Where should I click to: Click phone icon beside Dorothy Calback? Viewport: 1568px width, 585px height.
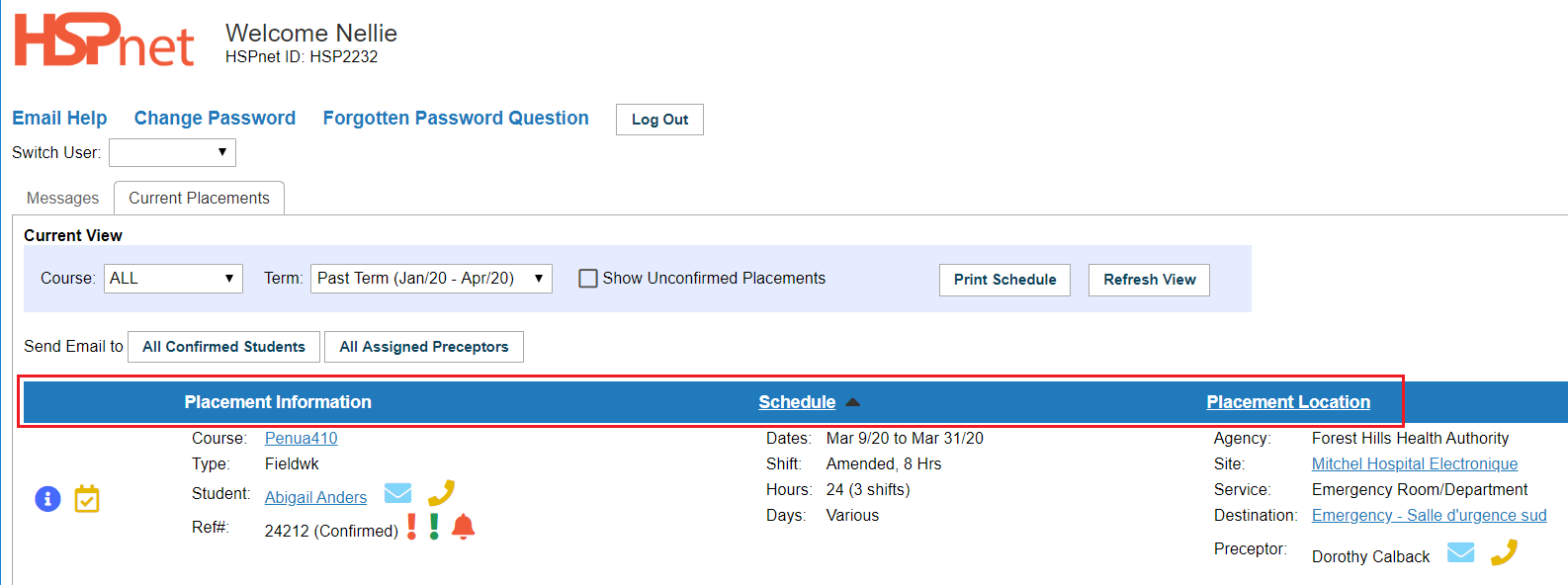point(1503,552)
